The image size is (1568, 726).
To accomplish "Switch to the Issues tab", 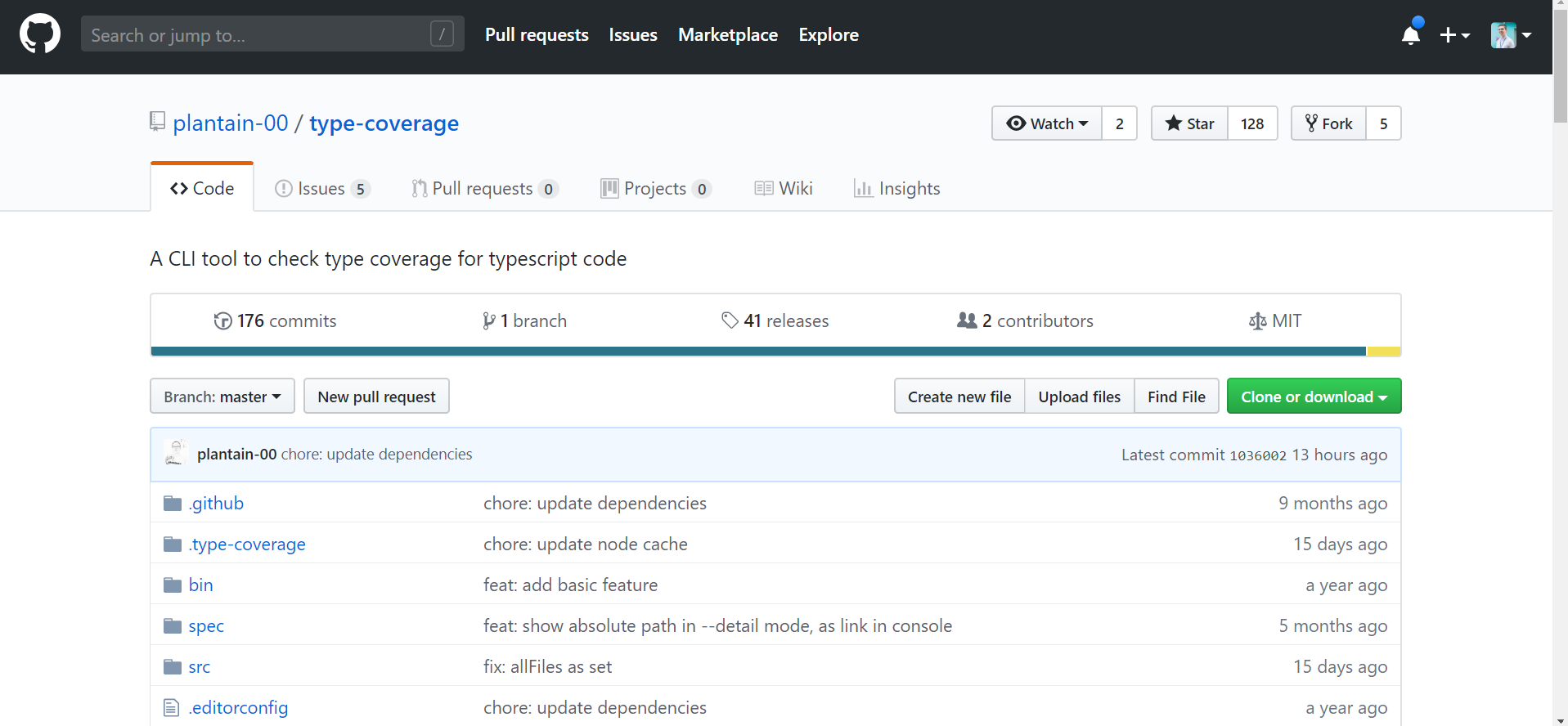I will click(x=323, y=188).
